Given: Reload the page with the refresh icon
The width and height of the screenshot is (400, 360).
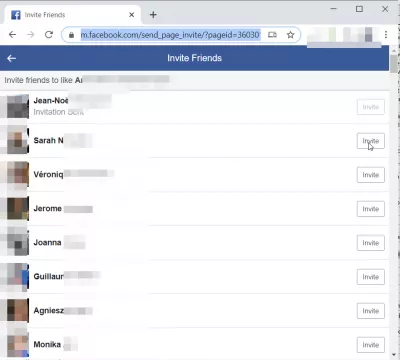Looking at the screenshot, I should [49, 35].
